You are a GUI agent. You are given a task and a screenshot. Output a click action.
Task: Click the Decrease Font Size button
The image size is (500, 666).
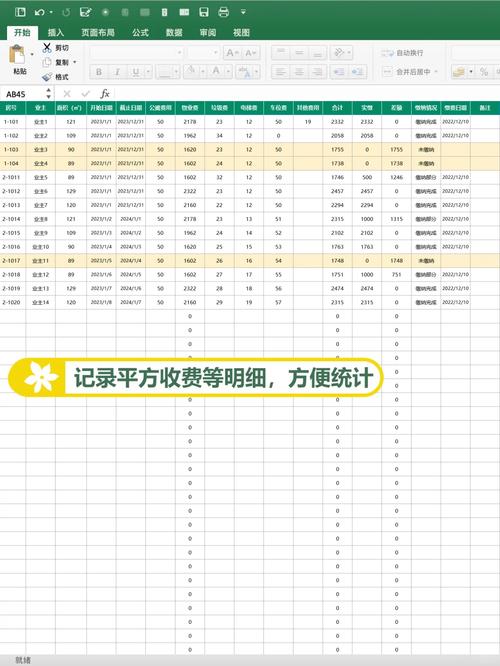pos(251,53)
